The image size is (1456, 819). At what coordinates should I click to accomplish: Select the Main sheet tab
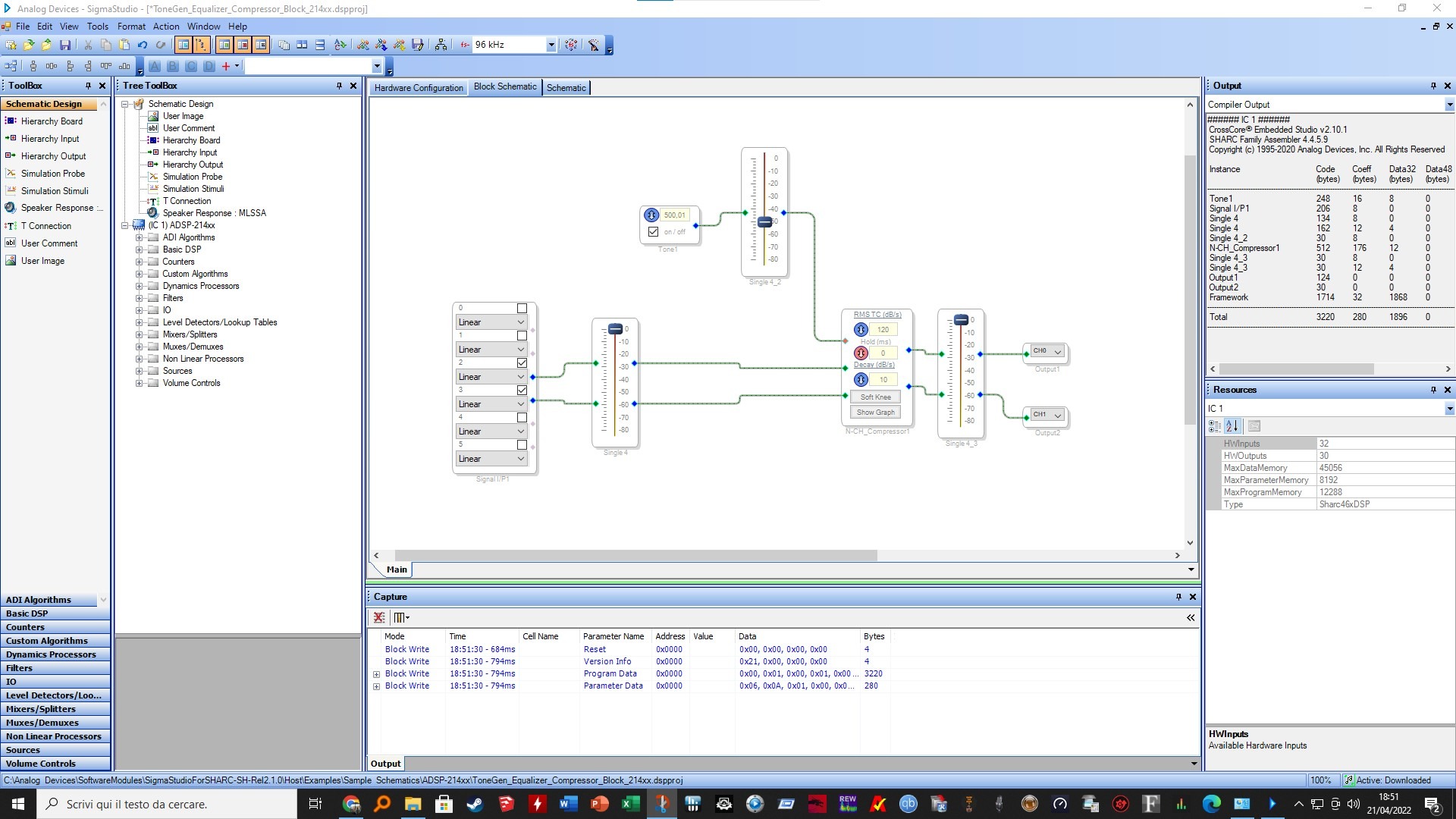point(397,570)
